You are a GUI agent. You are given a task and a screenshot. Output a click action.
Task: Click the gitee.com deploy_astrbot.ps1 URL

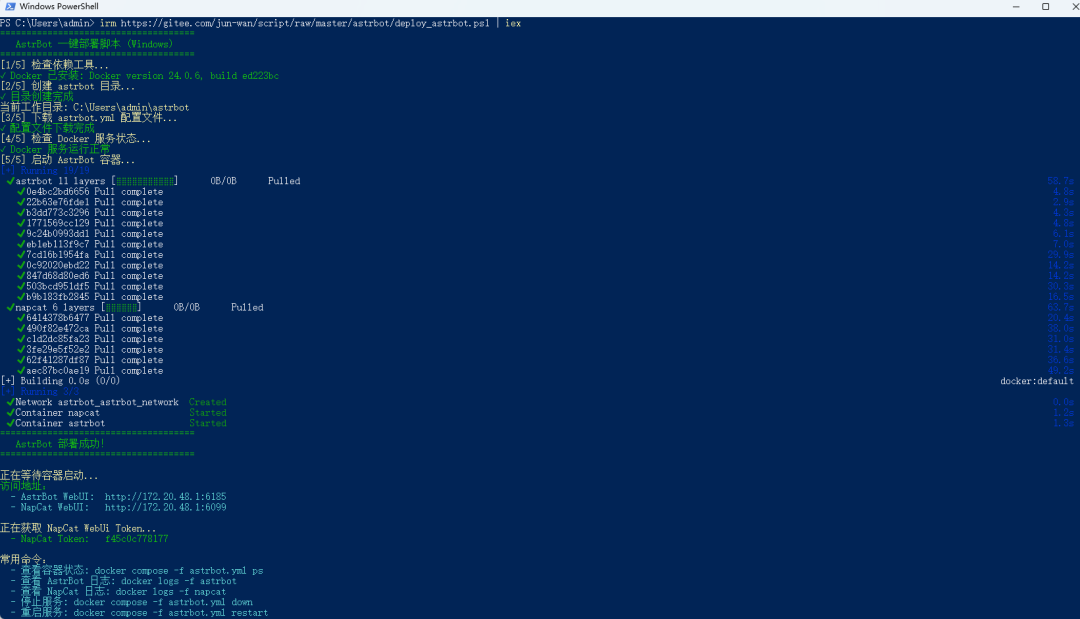[x=305, y=23]
